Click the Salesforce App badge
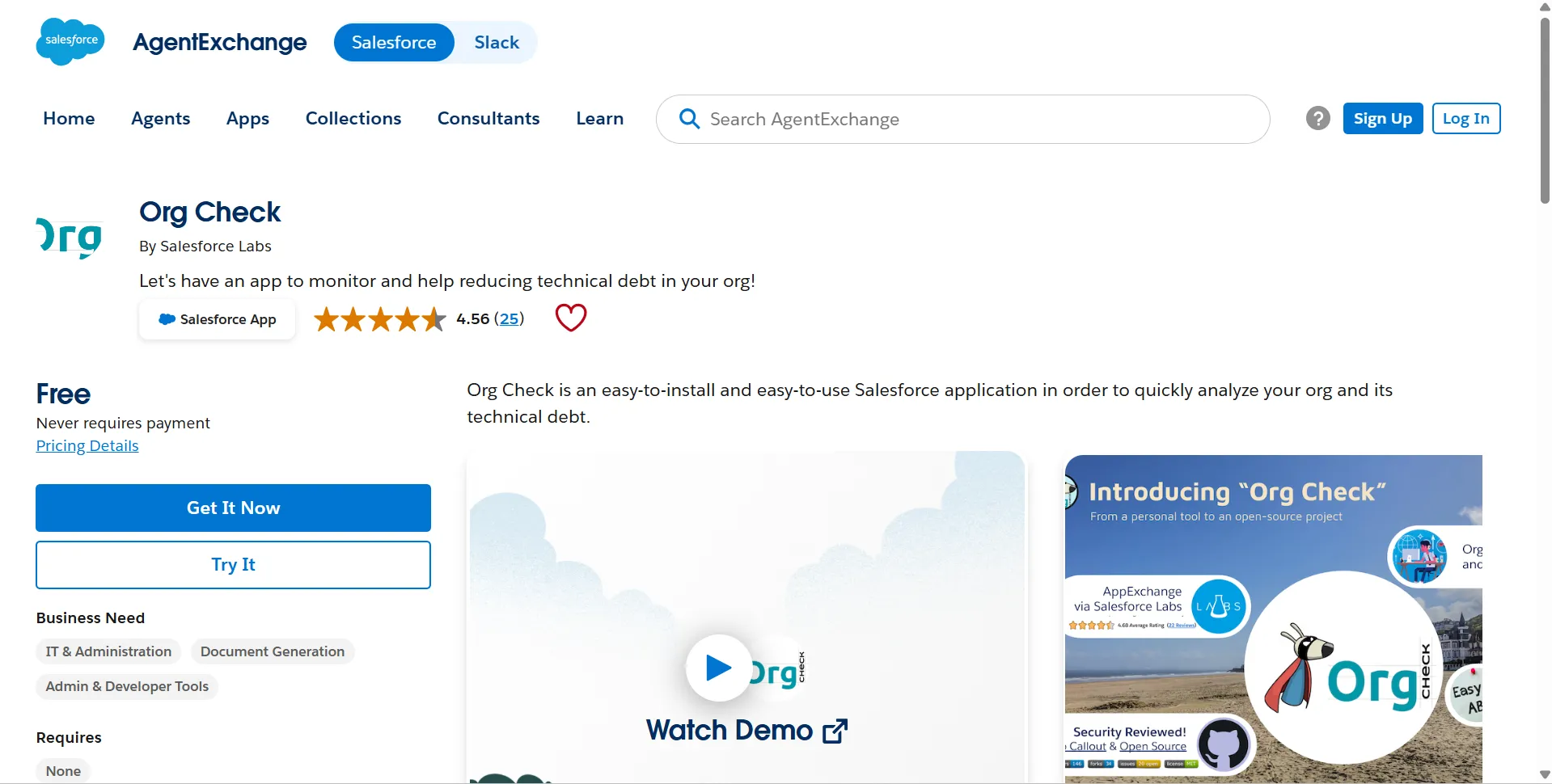The width and height of the screenshot is (1552, 784). click(217, 319)
